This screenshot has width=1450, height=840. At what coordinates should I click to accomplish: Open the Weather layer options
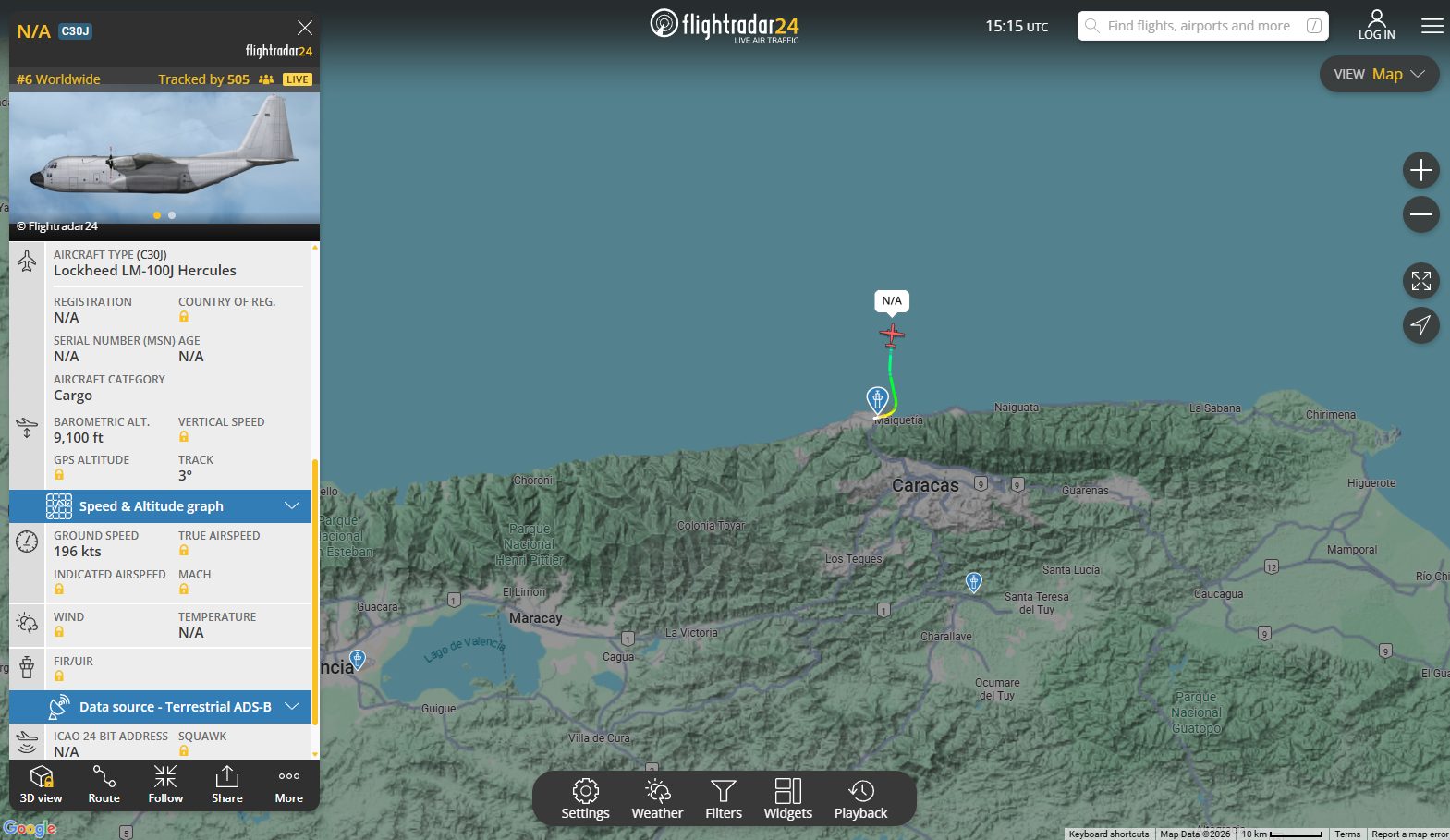(x=657, y=798)
